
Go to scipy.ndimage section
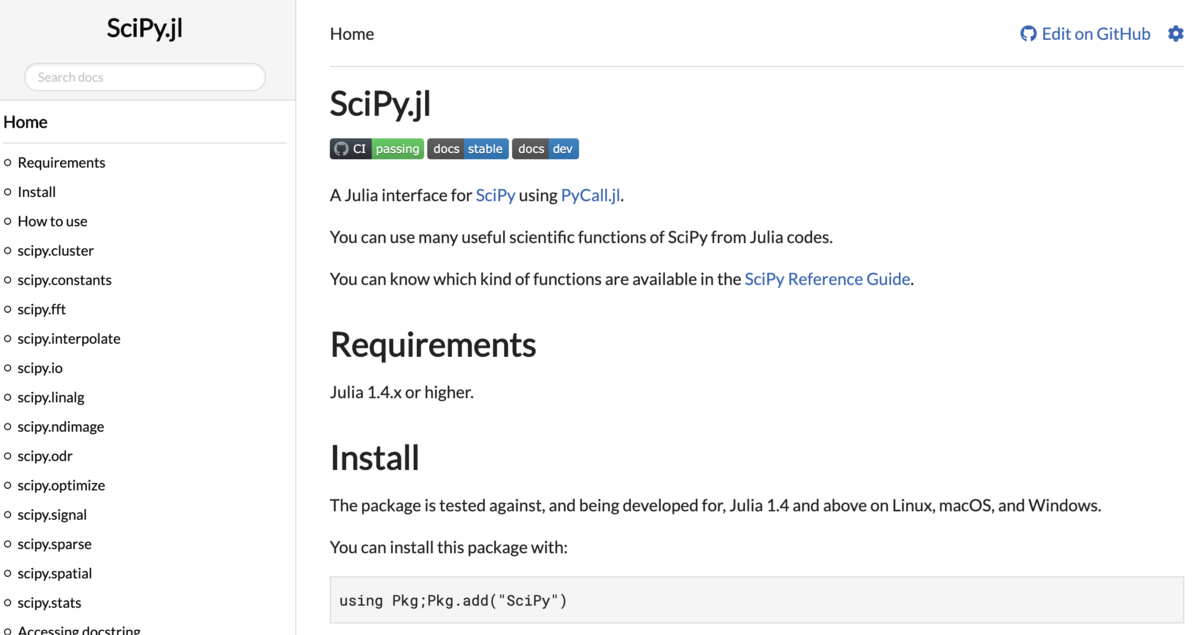(x=61, y=426)
